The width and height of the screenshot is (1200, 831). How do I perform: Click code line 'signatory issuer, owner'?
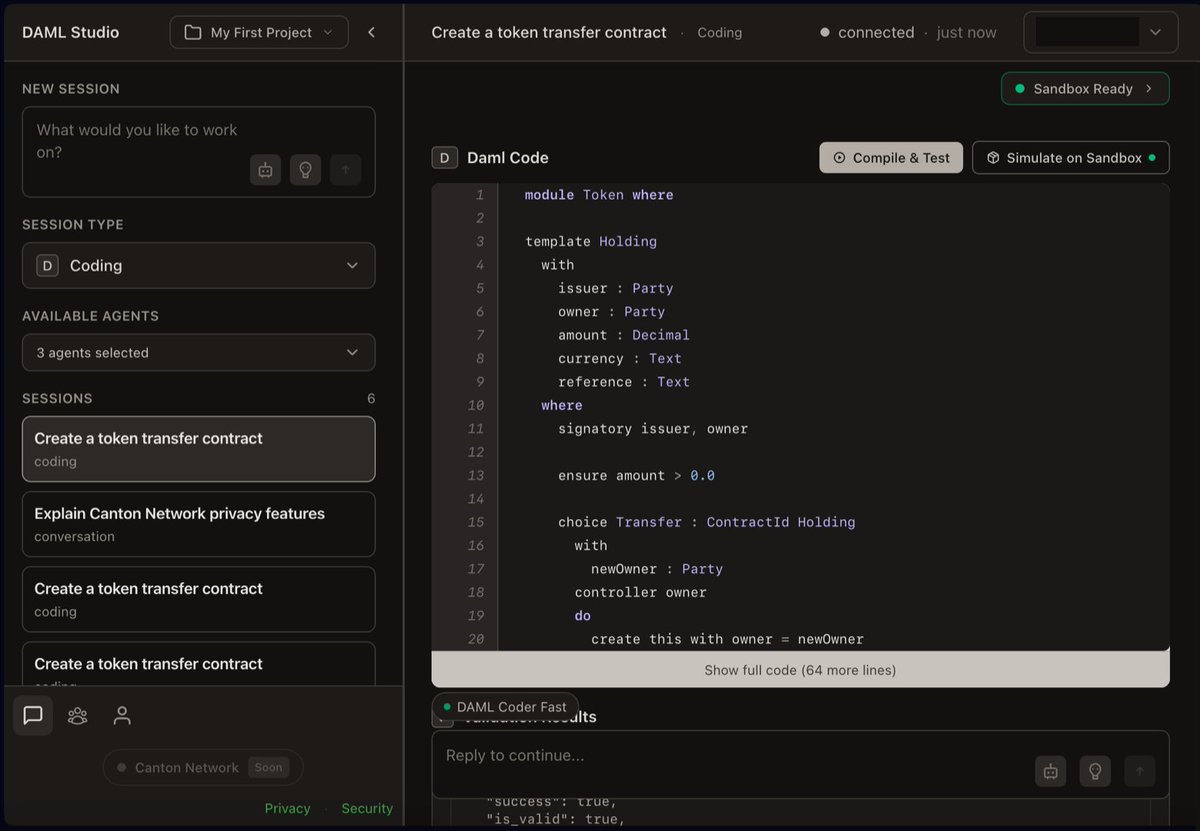653,428
